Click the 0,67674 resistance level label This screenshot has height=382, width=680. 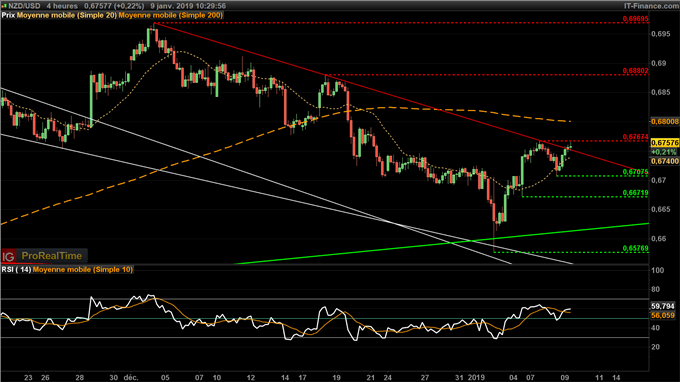click(635, 137)
